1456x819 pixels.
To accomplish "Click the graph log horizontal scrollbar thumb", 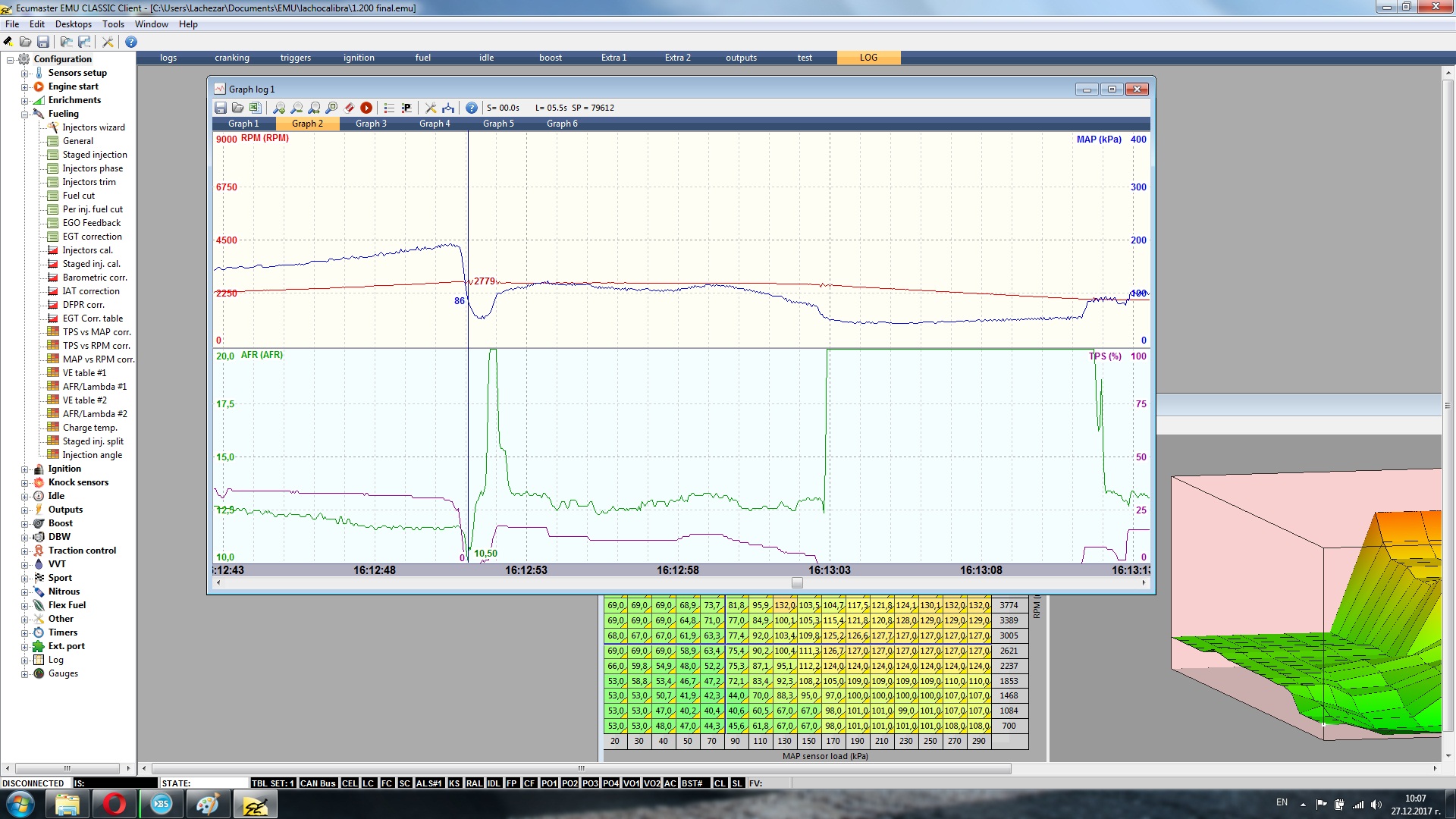I will coord(797,583).
